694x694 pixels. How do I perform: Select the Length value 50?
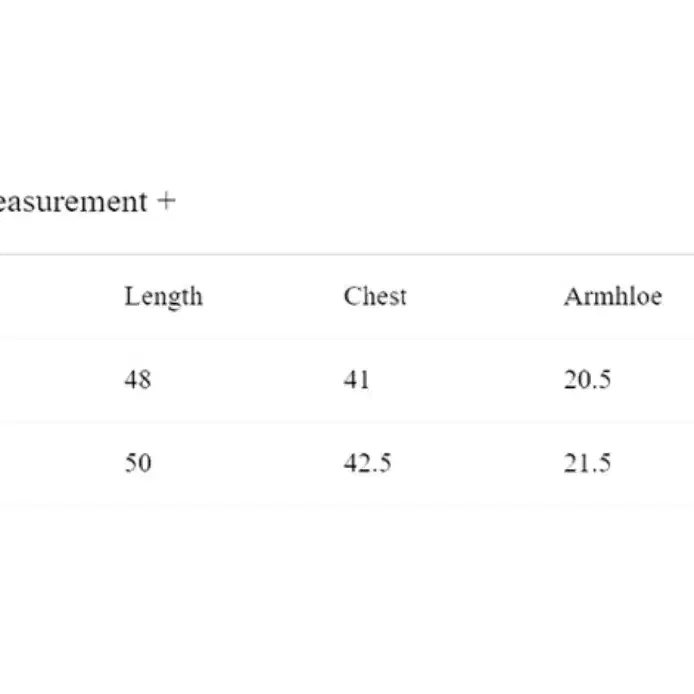click(138, 463)
